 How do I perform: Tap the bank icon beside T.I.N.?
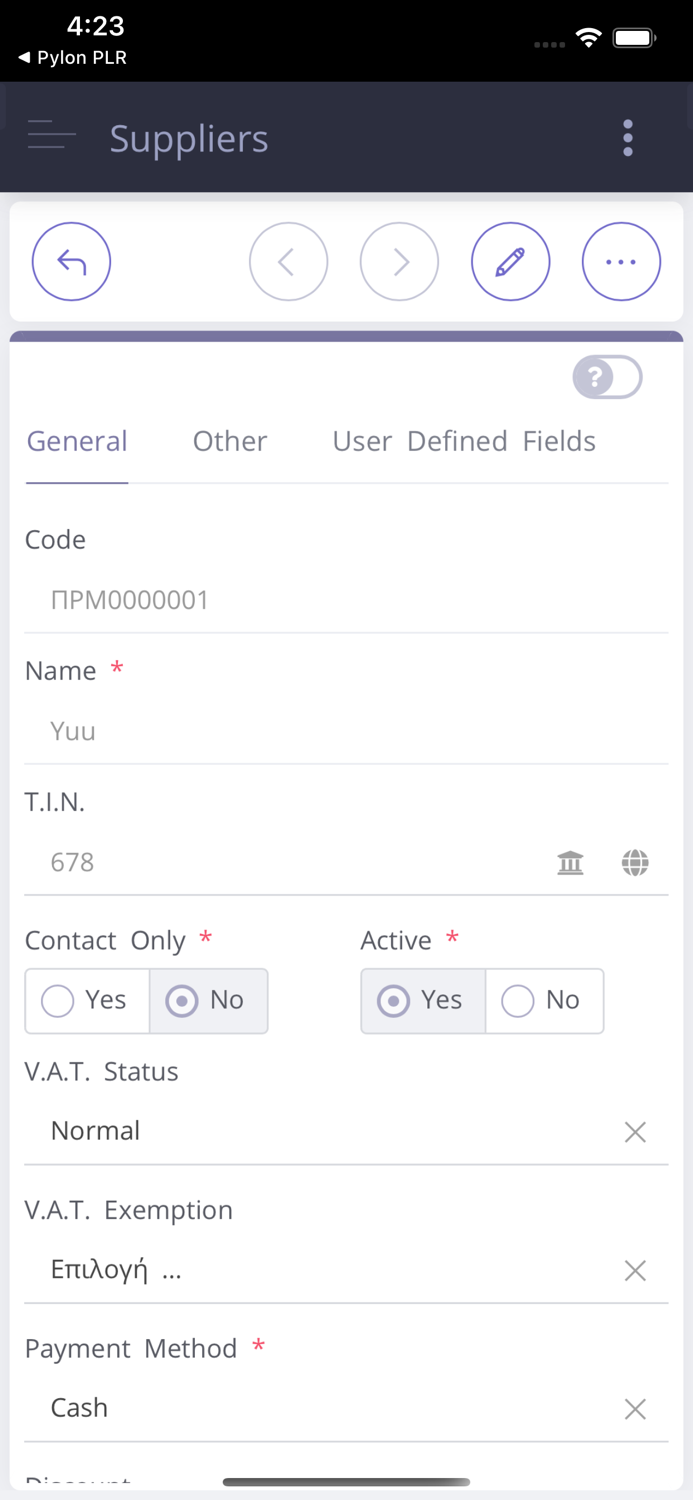point(570,862)
